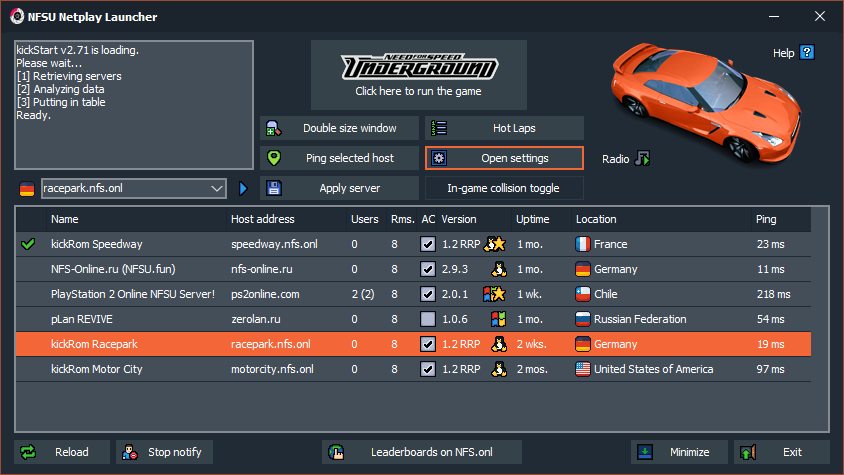Select the kickRom Motor City server name

[96, 369]
